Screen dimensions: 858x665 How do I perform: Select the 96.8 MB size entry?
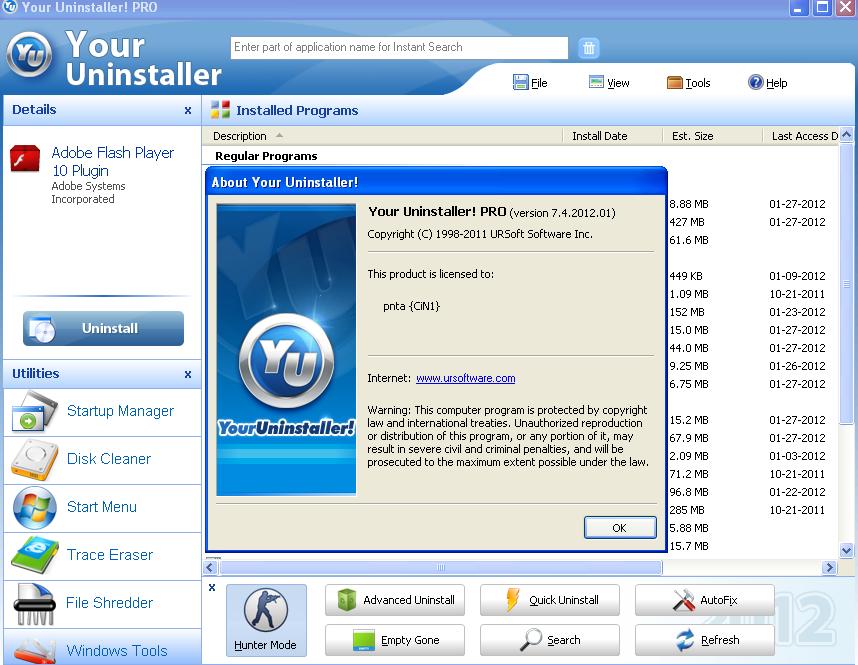689,492
